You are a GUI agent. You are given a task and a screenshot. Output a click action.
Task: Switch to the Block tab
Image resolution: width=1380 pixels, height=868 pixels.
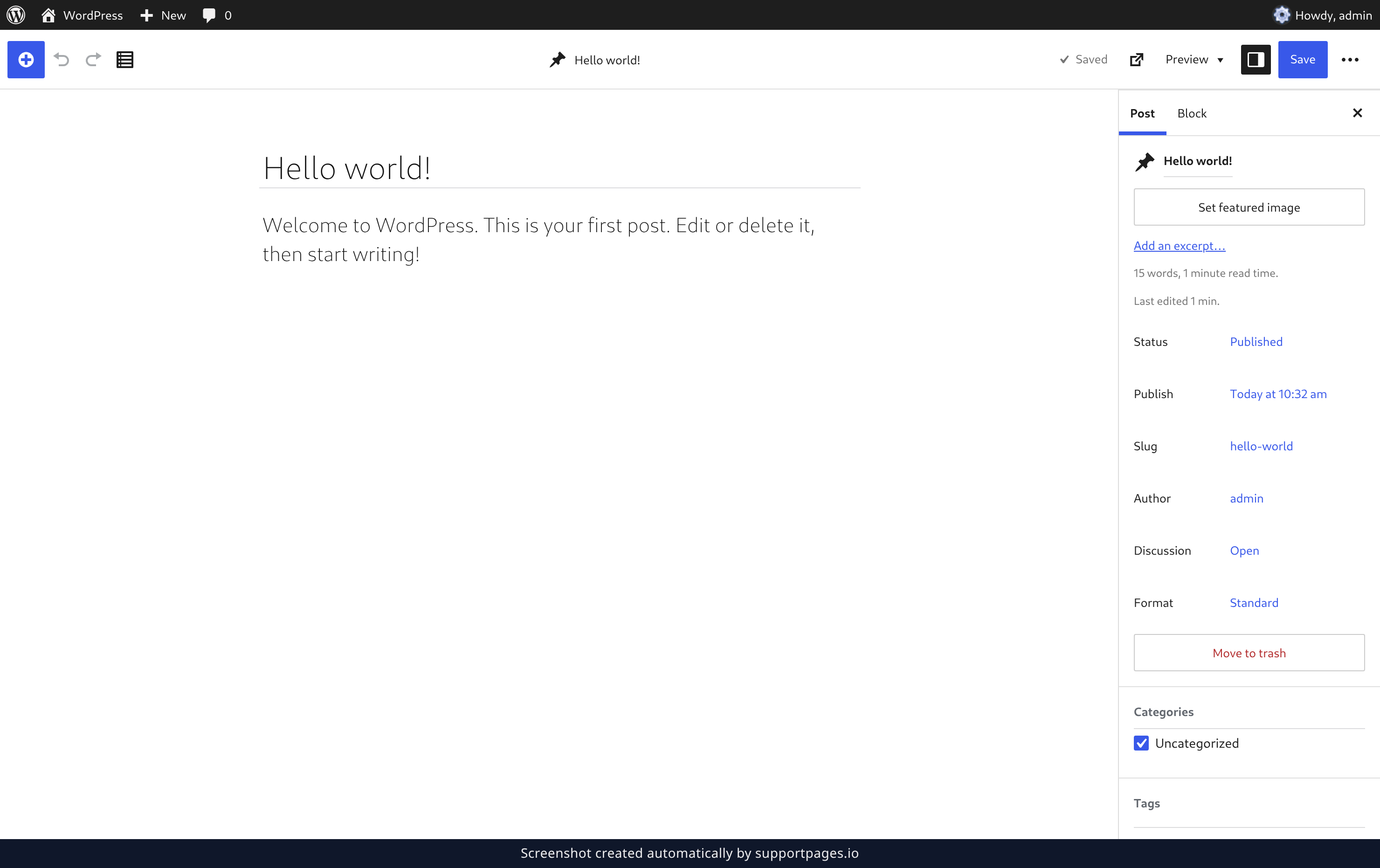point(1192,113)
